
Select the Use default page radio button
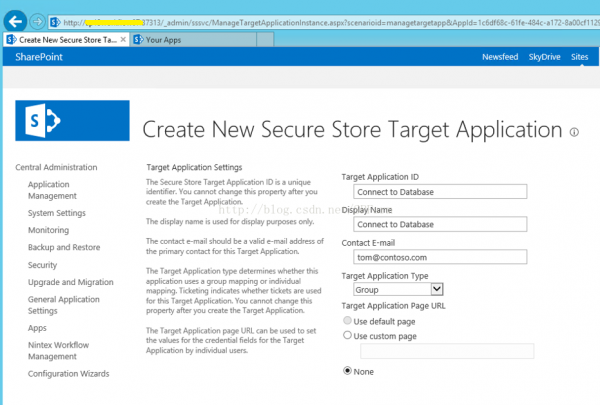click(x=347, y=320)
